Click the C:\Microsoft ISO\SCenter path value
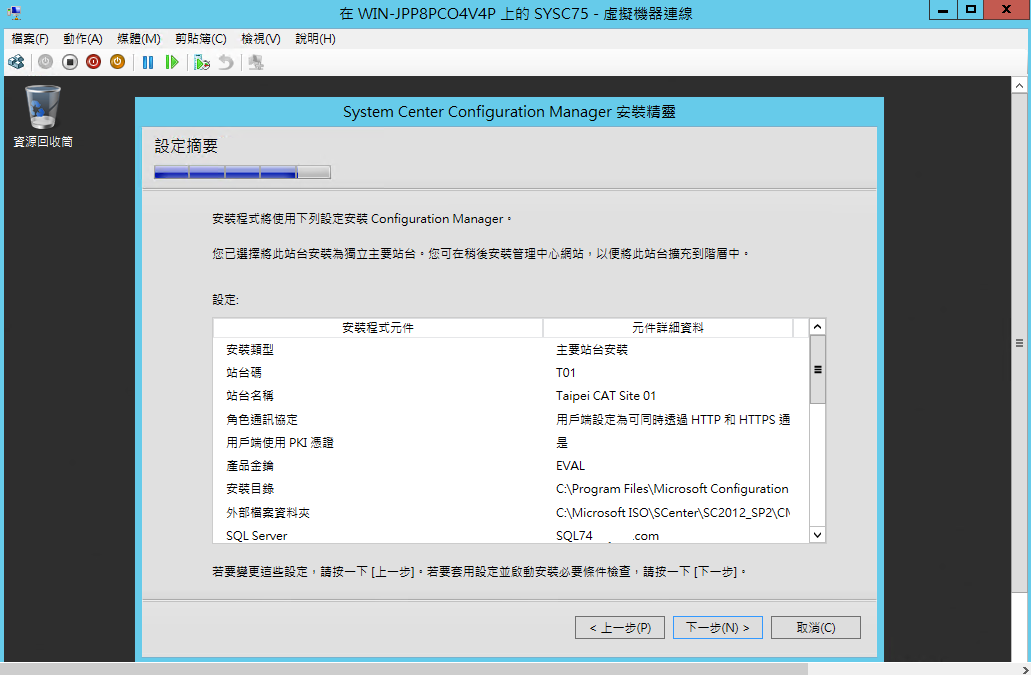1031x675 pixels. 673,513
